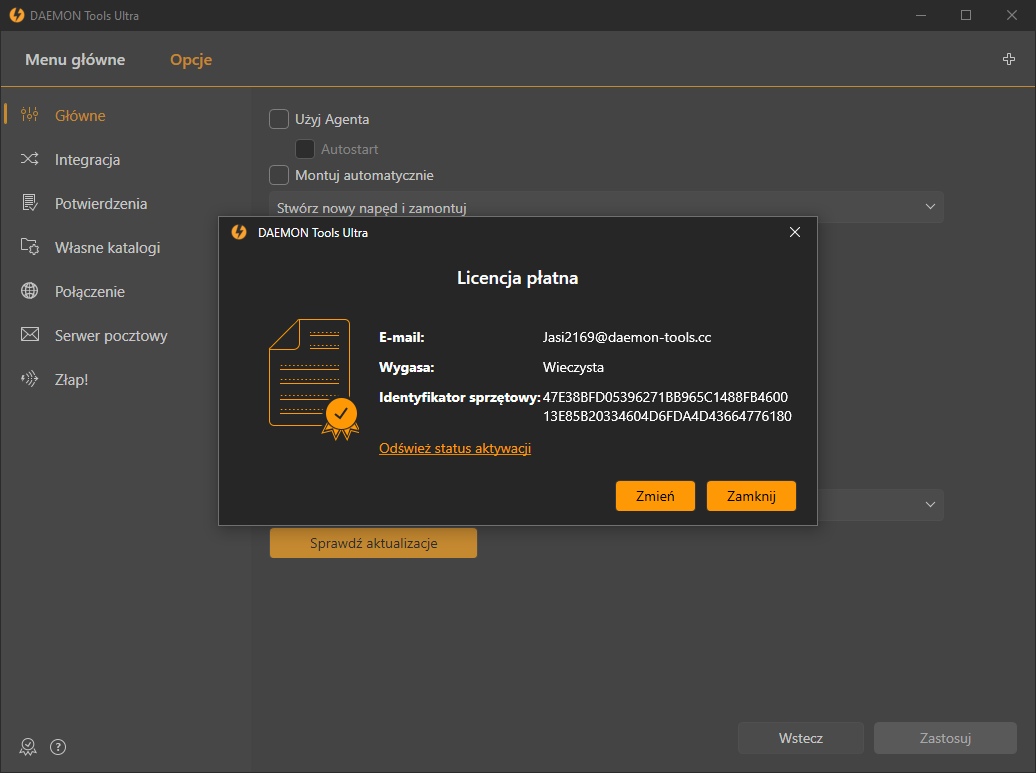The image size is (1036, 773).
Task: Open the Potwierdzenia settings section
Action: coord(101,203)
